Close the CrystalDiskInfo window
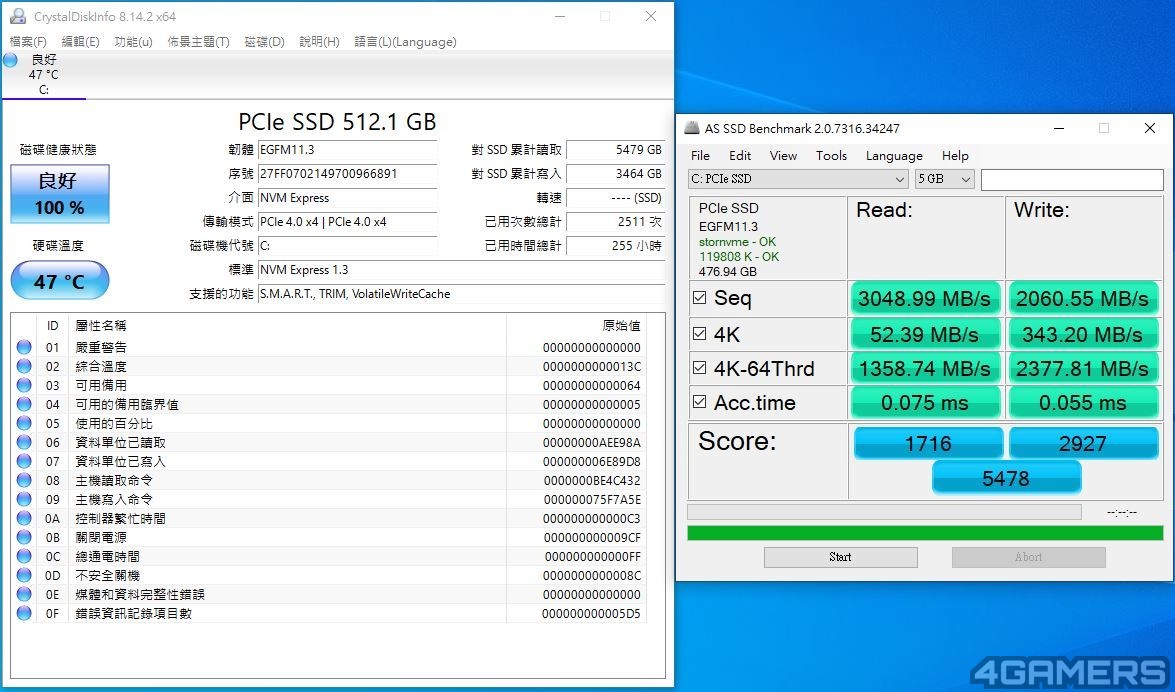This screenshot has width=1175, height=692. tap(650, 16)
